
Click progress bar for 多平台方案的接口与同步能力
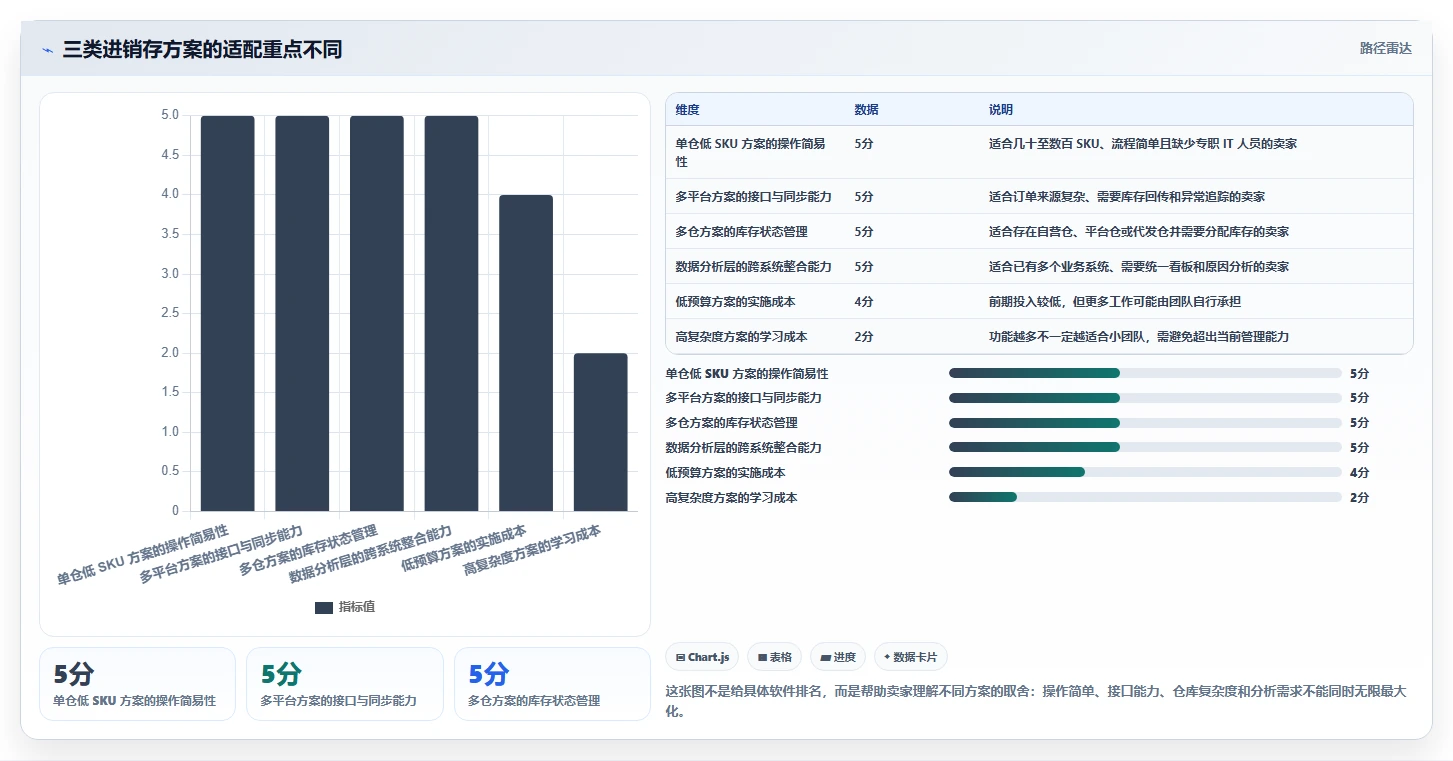coord(1145,398)
